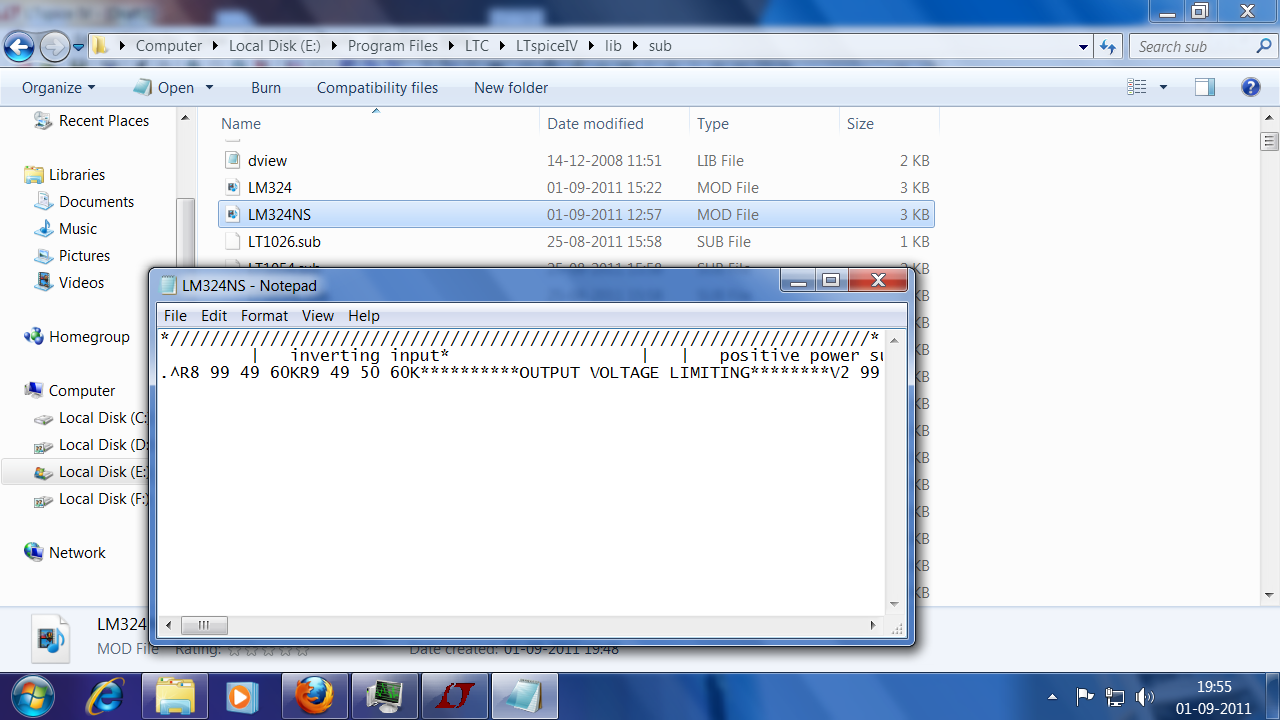The image size is (1280, 720).
Task: Click the address bar refresh button
Action: pos(1108,46)
